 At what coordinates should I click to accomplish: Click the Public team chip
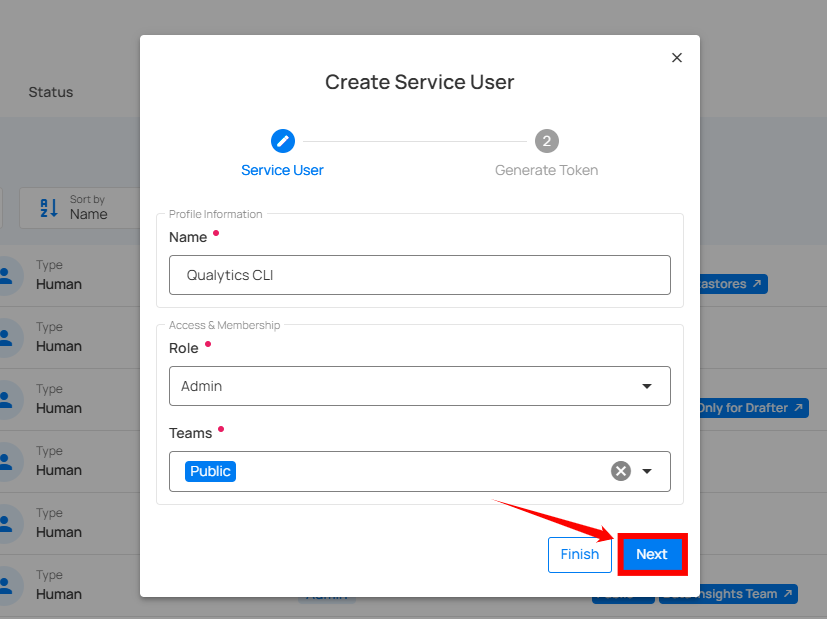pyautogui.click(x=210, y=471)
